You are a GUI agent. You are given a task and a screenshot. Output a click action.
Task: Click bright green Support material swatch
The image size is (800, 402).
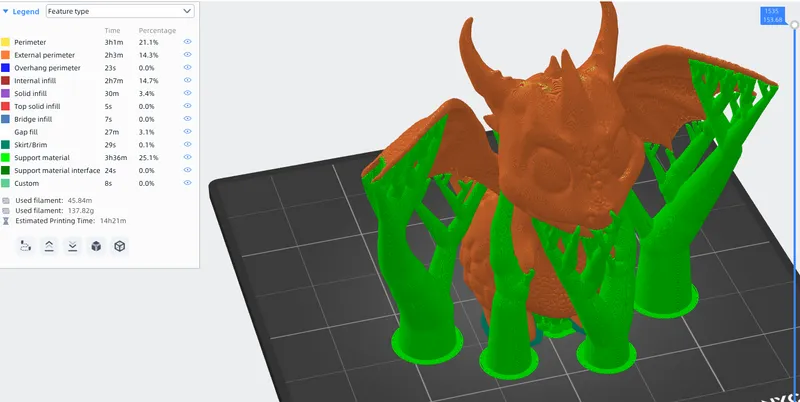(x=5, y=157)
